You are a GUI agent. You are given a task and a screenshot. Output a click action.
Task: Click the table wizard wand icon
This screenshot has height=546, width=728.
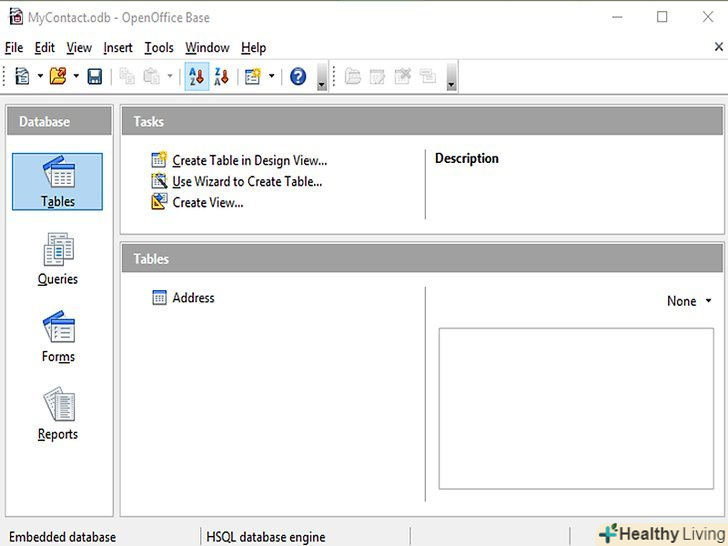pyautogui.click(x=159, y=181)
